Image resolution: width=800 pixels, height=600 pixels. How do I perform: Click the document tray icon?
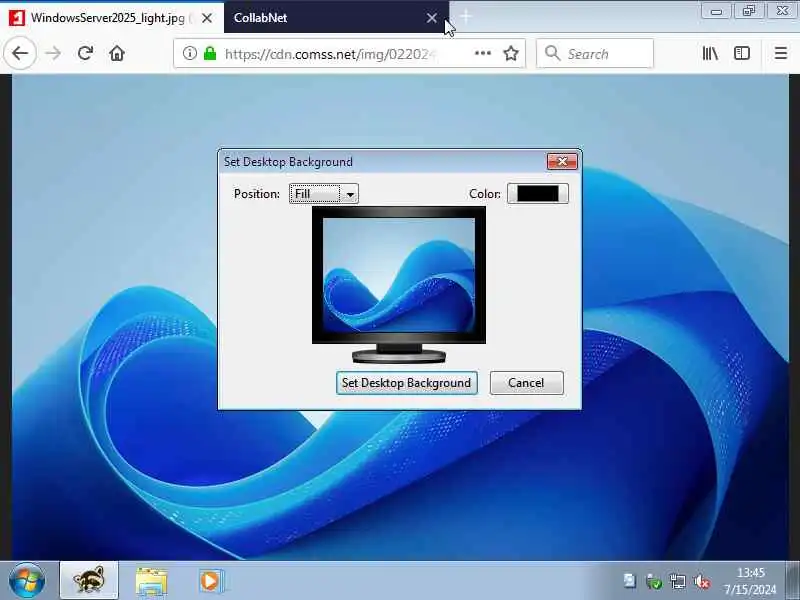[630, 581]
